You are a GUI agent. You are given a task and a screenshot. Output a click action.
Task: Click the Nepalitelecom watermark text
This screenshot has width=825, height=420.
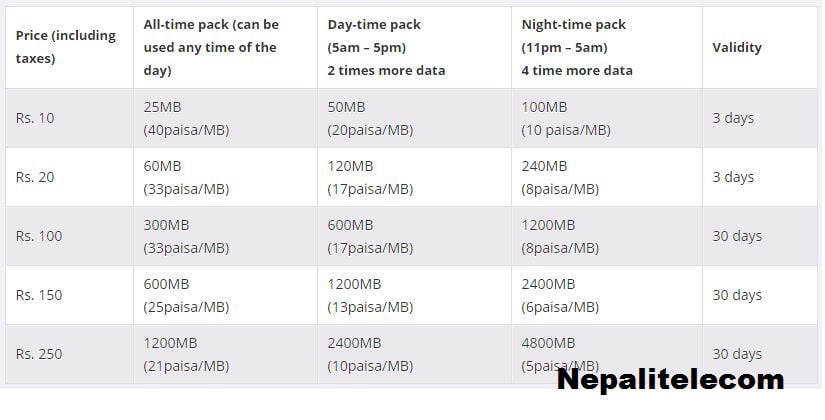670,381
